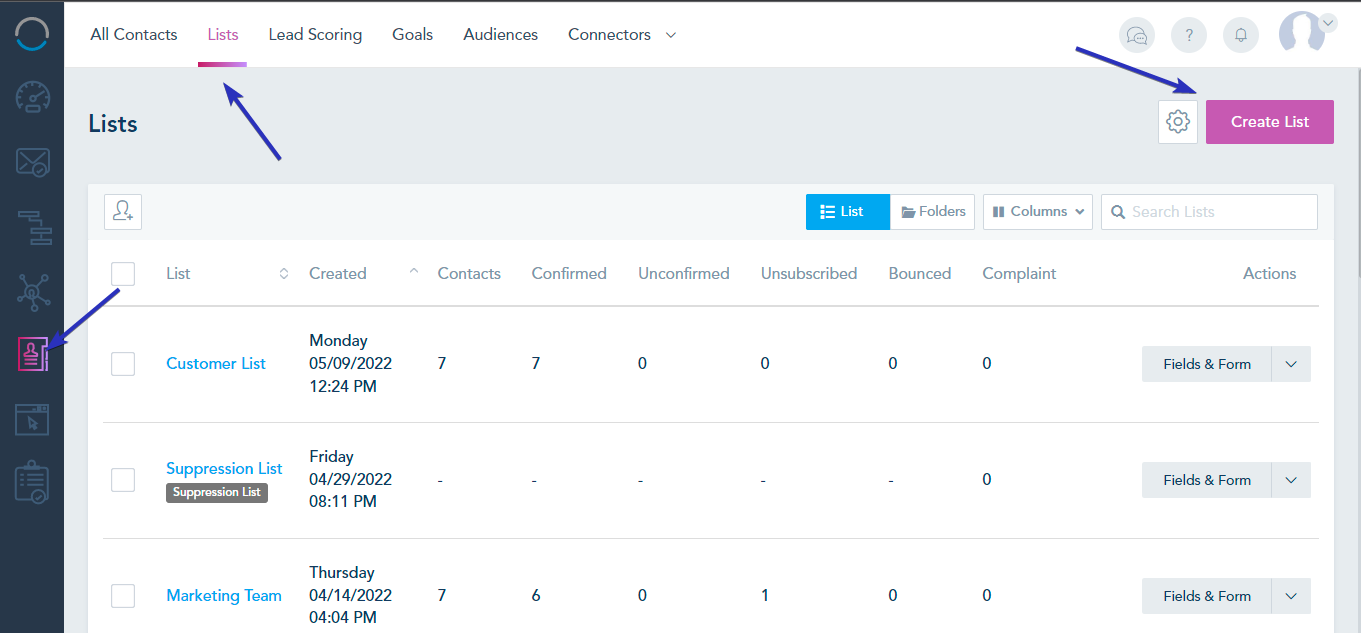
Task: Open the automation workflows sidebar icon
Action: (x=32, y=228)
